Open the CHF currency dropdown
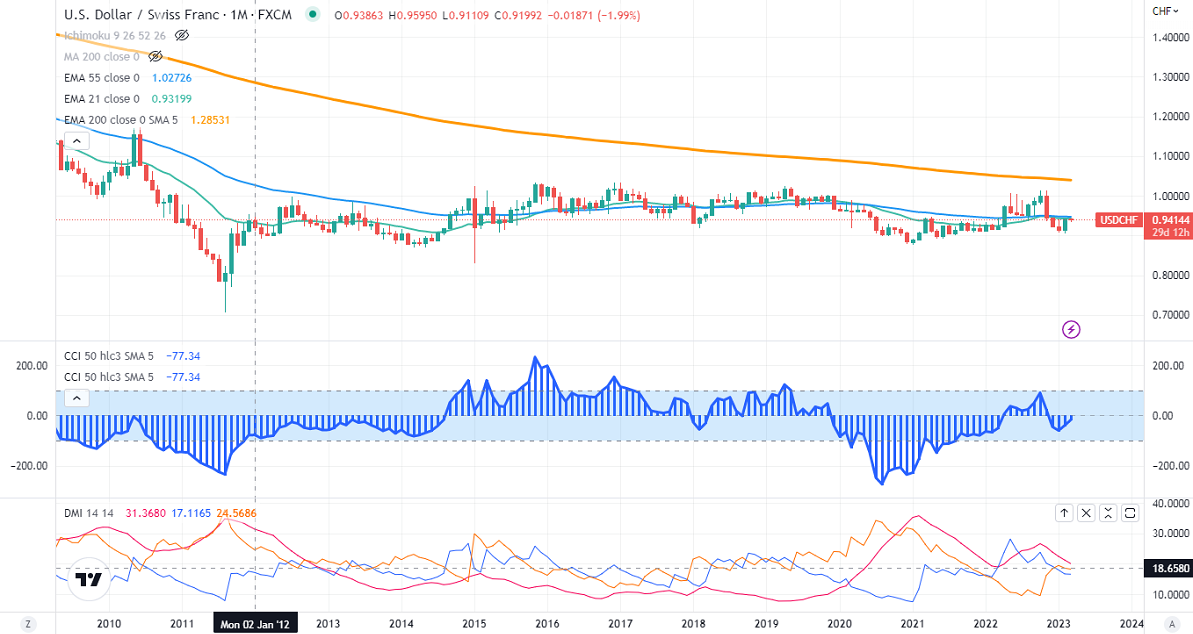 pyautogui.click(x=1163, y=11)
